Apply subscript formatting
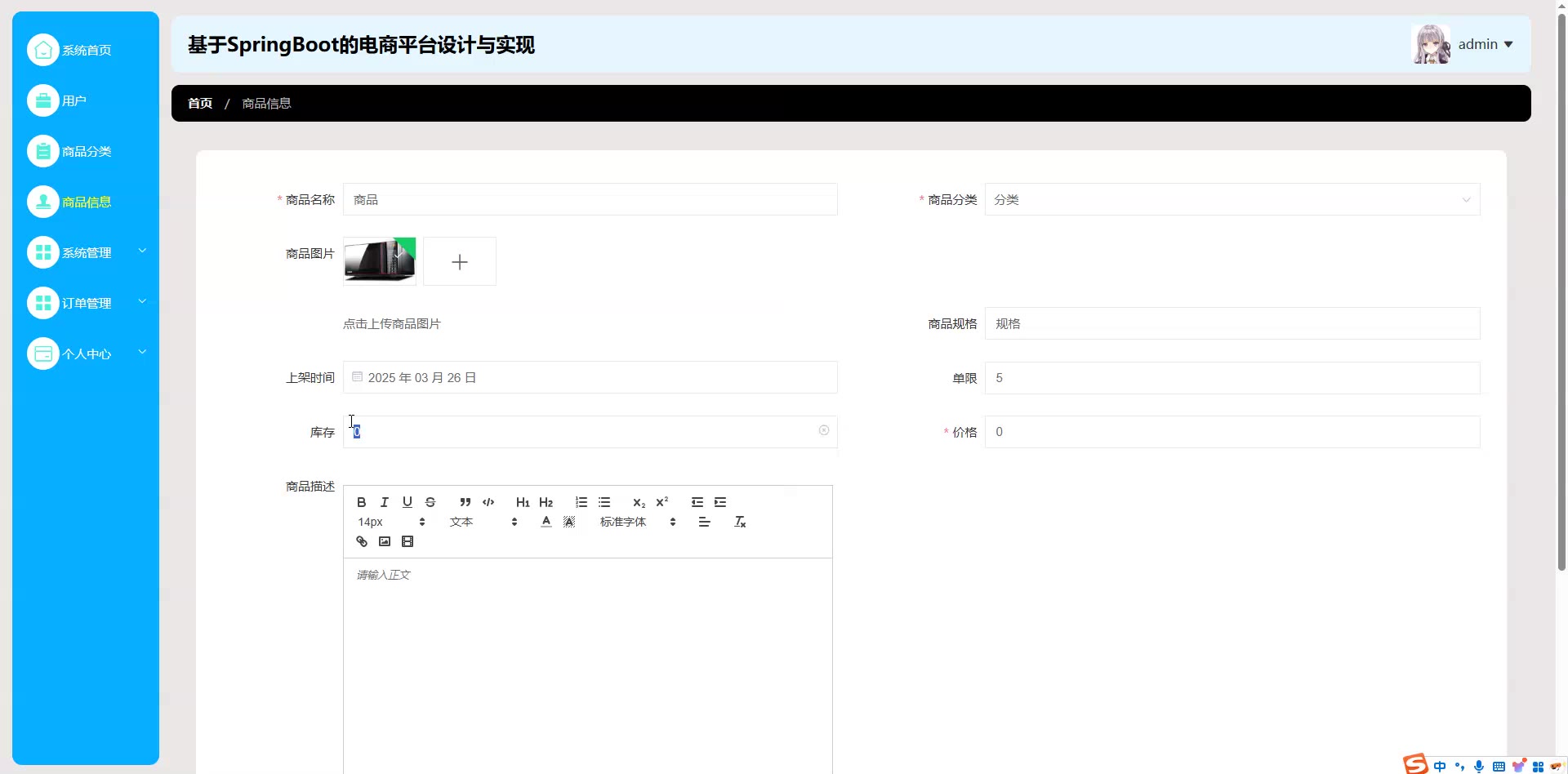This screenshot has width=1568, height=774. 639,502
